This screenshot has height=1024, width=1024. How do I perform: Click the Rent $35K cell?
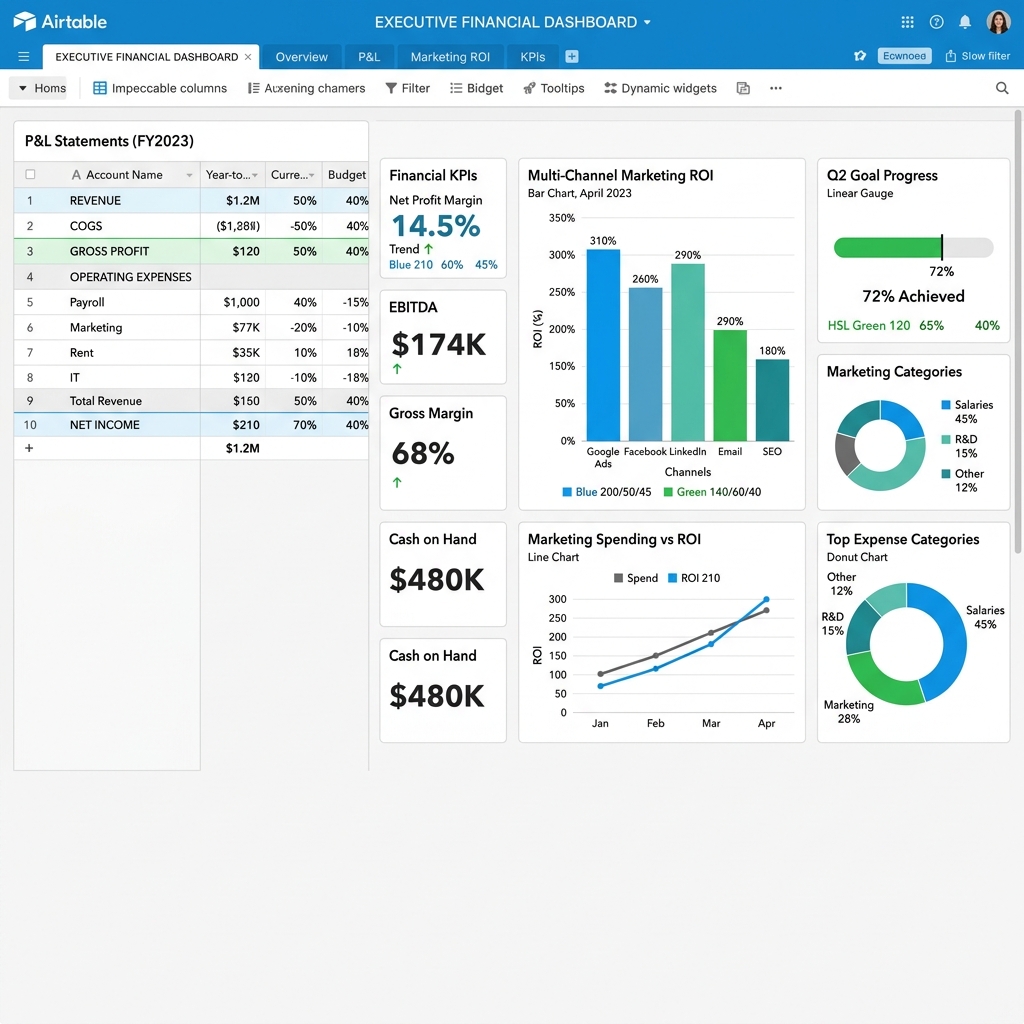233,353
